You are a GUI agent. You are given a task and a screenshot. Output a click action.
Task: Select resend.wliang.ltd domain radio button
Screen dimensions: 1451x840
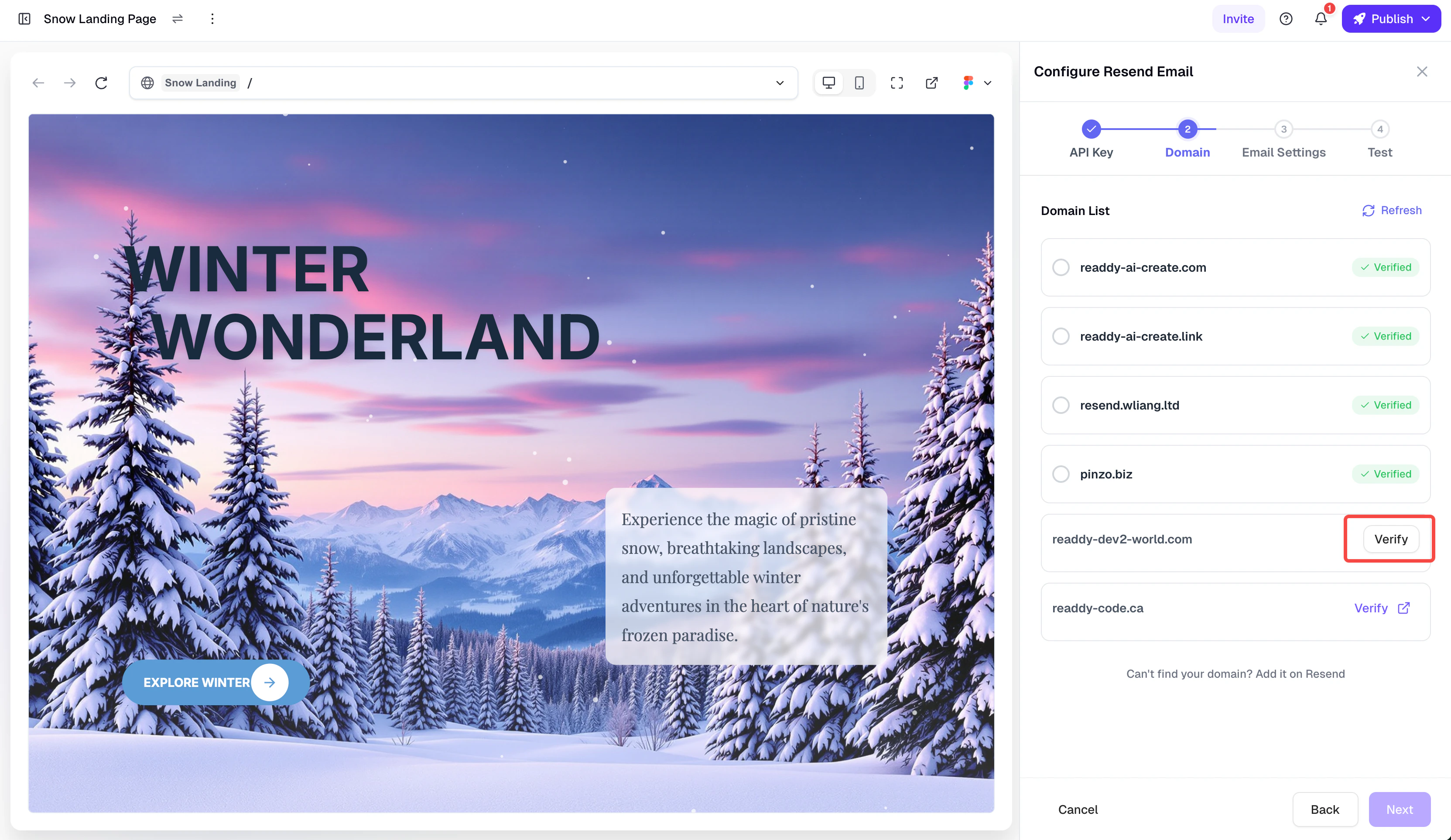(1061, 405)
